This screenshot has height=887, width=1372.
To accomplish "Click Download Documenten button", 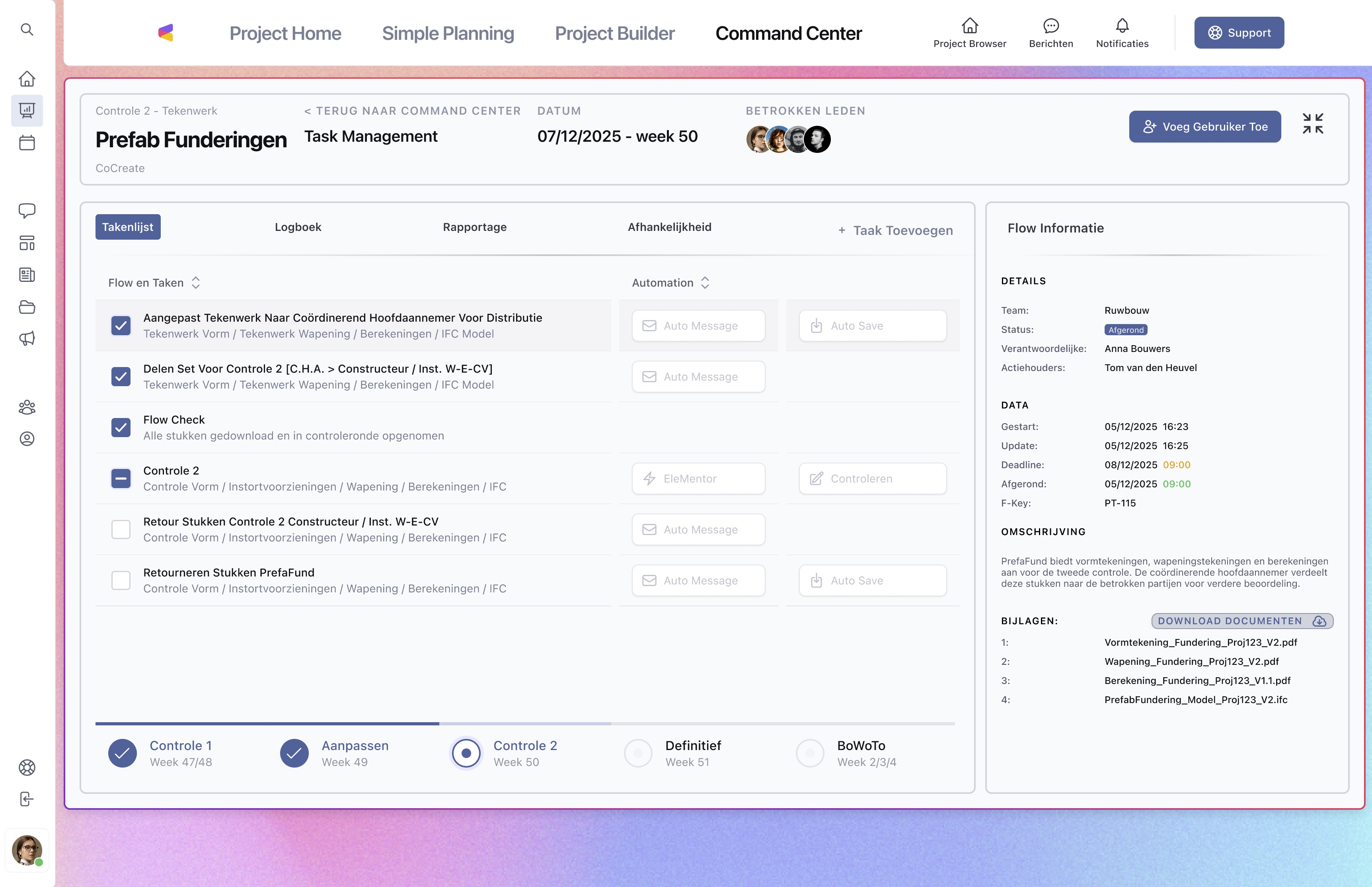I will point(1241,621).
